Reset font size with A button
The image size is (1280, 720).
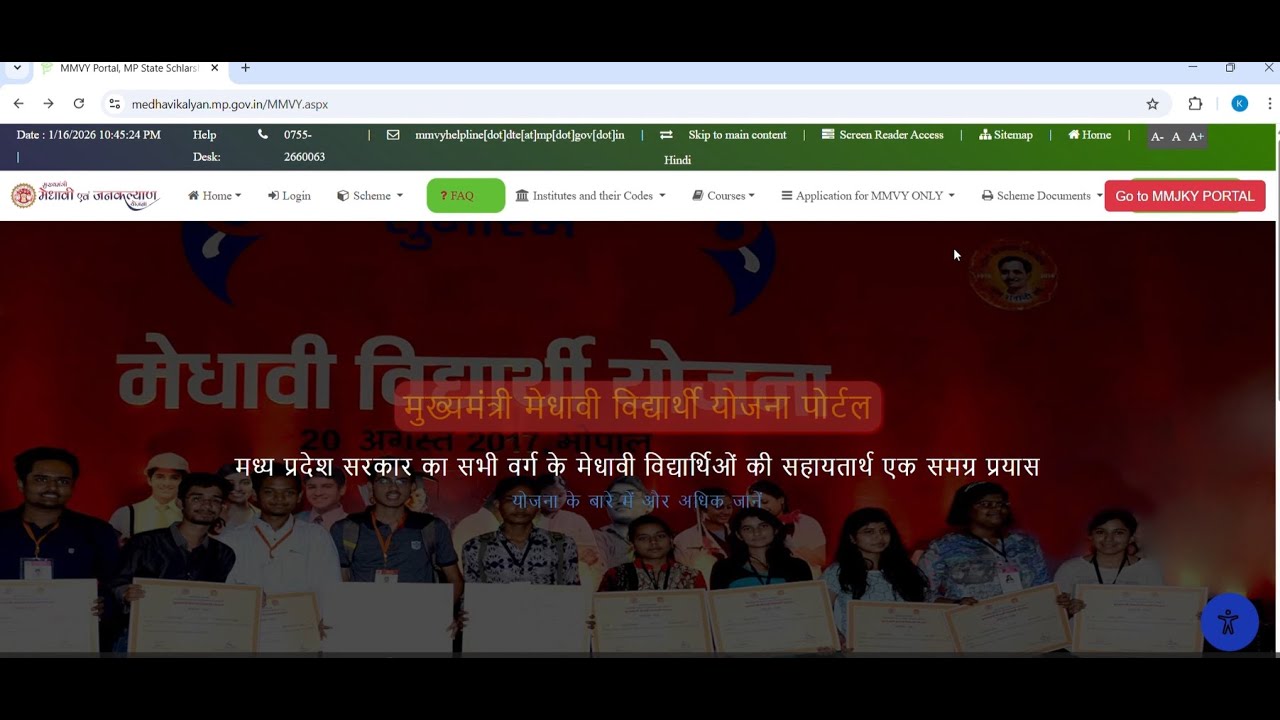coord(1176,137)
